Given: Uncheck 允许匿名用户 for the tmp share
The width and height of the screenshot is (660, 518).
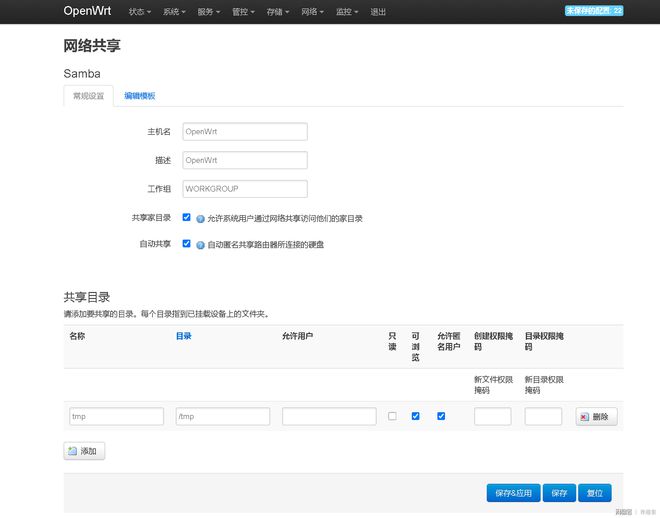Looking at the screenshot, I should click(441, 416).
